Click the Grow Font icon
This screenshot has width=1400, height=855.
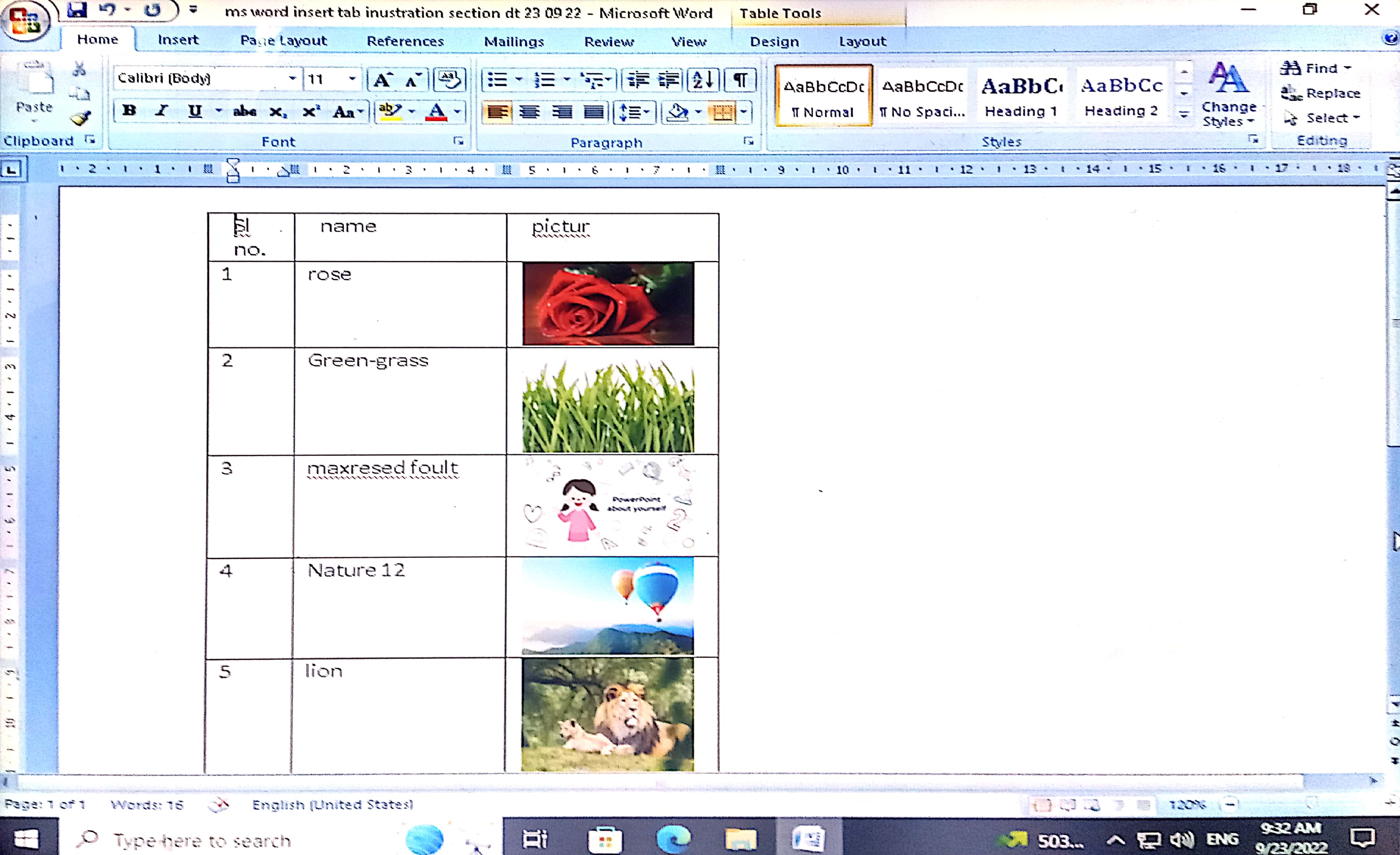pyautogui.click(x=382, y=79)
